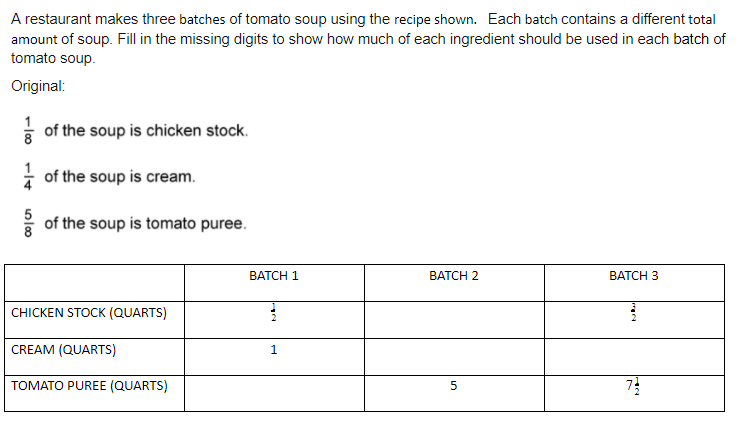Click the Batch 3 chicken stock fraction value

coord(633,313)
